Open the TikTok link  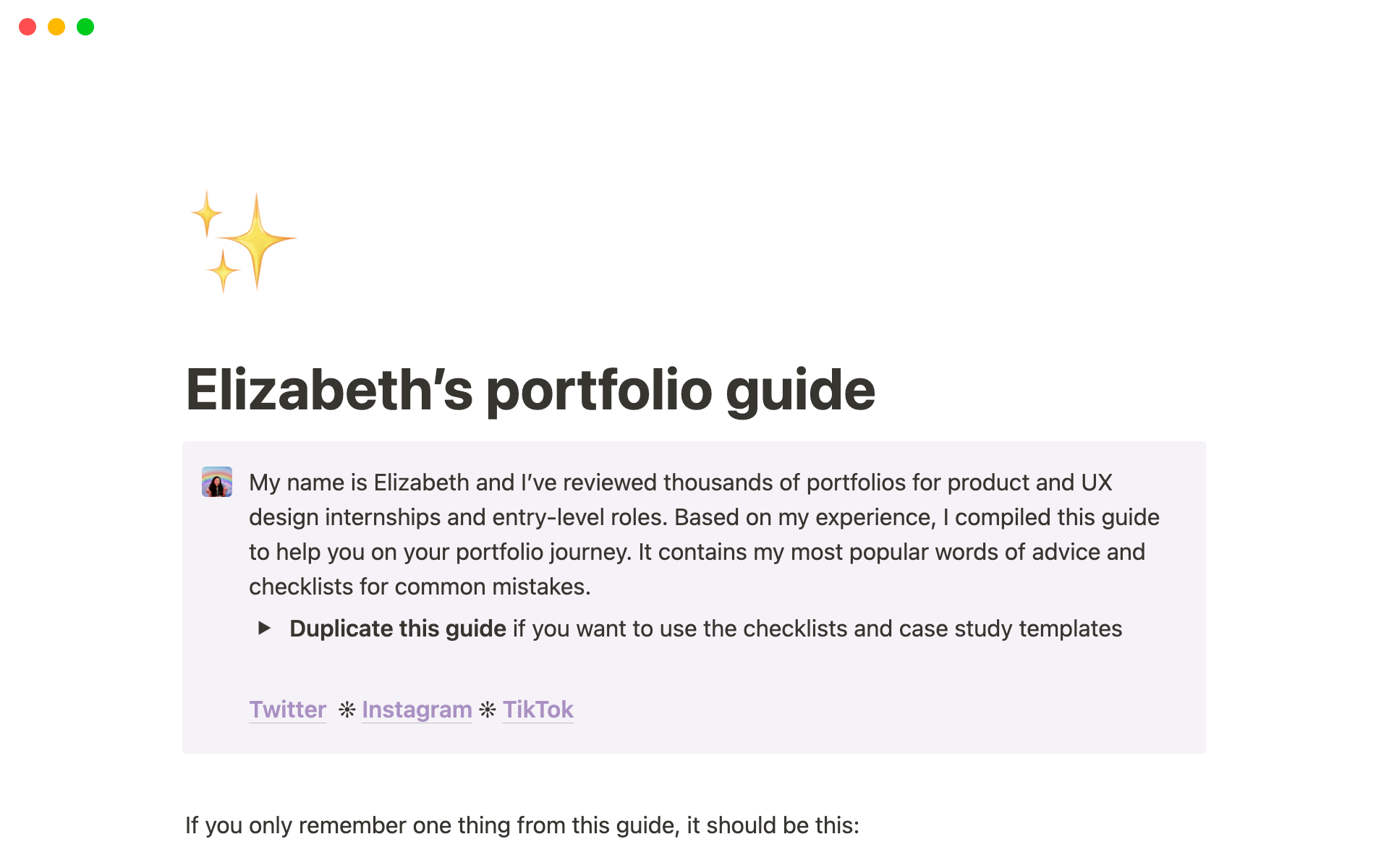[x=538, y=710]
